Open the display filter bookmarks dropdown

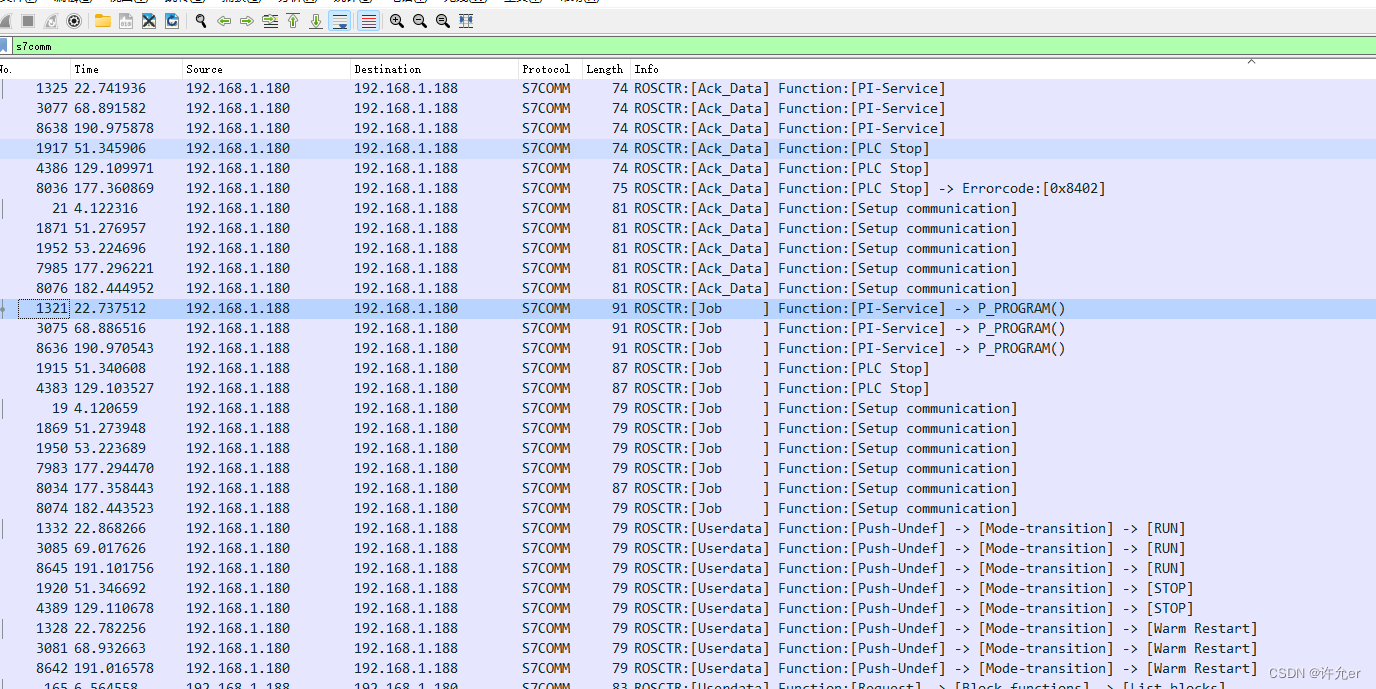click(7, 45)
